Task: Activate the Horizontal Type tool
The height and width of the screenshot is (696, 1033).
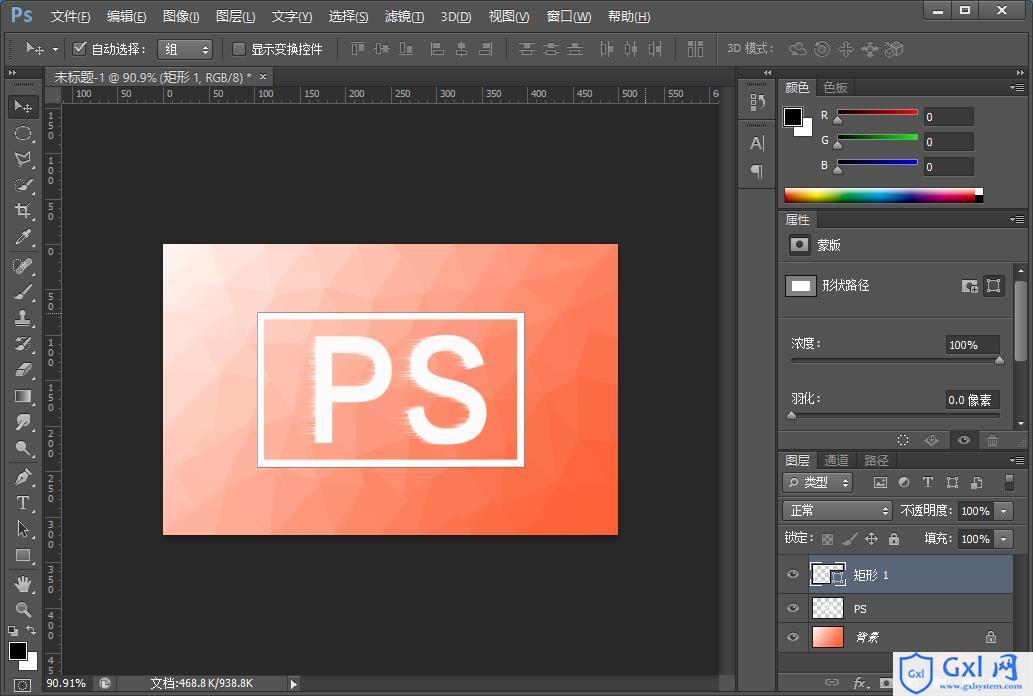Action: pos(23,503)
